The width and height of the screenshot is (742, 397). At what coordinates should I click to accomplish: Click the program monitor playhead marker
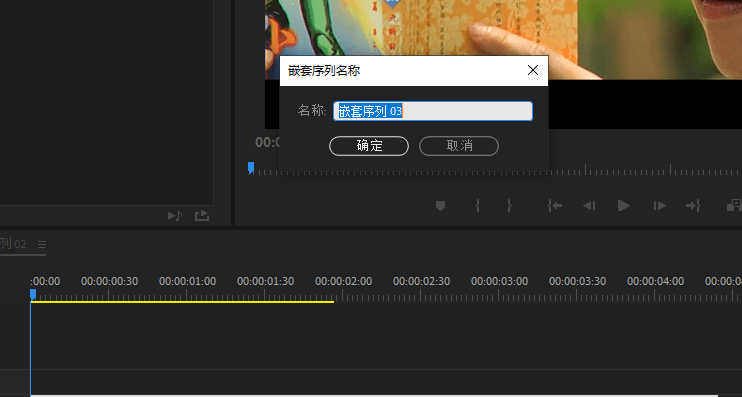click(251, 168)
